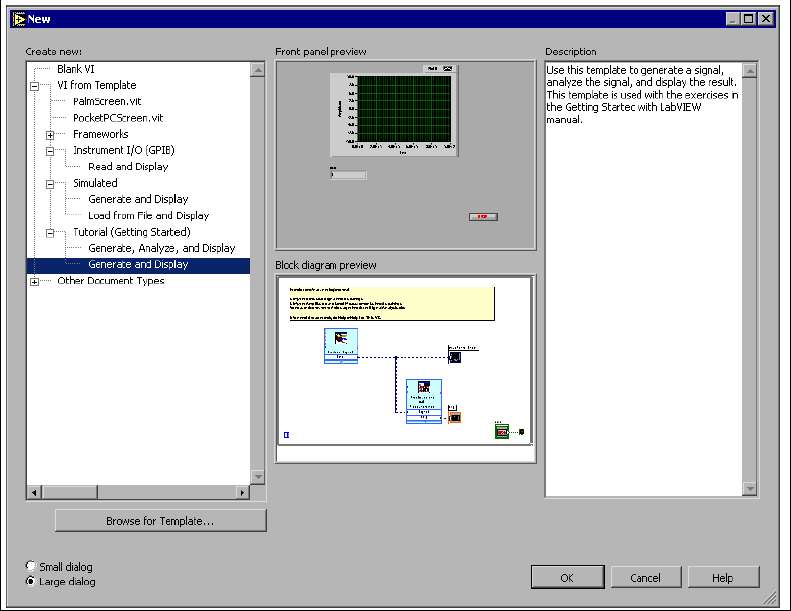Click the orange numeric indicator terminal

click(x=455, y=417)
